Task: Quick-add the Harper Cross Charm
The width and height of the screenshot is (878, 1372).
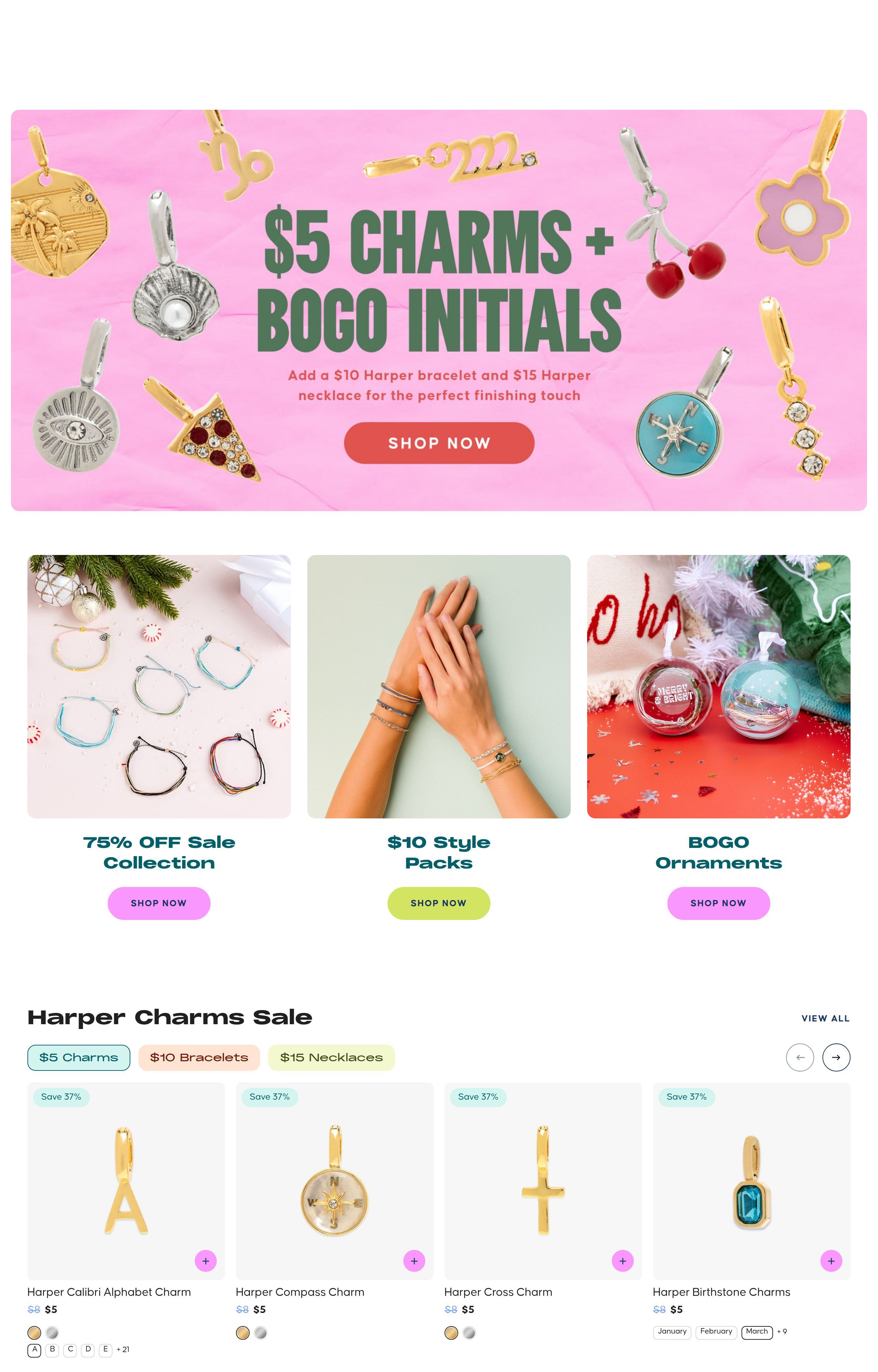Action: tap(622, 1261)
